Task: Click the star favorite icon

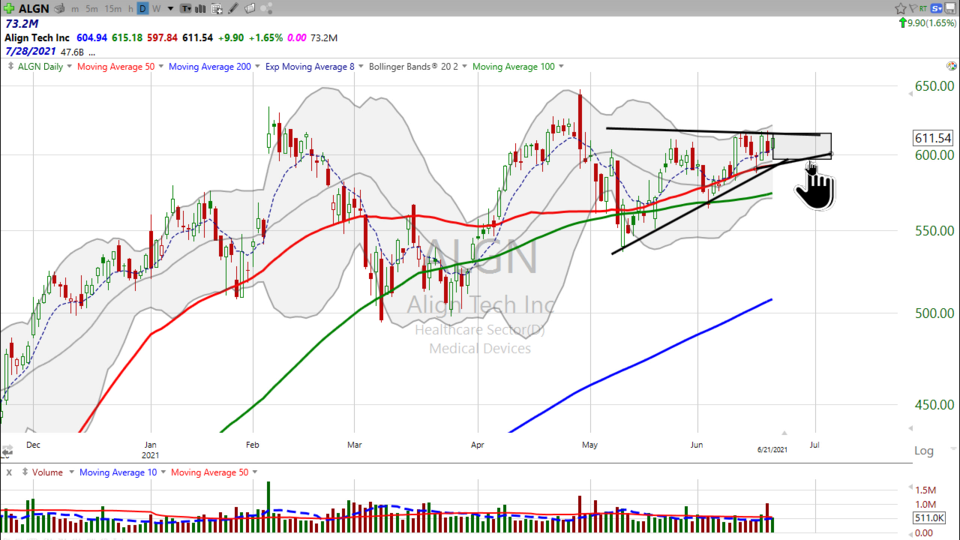Action: click(x=900, y=9)
